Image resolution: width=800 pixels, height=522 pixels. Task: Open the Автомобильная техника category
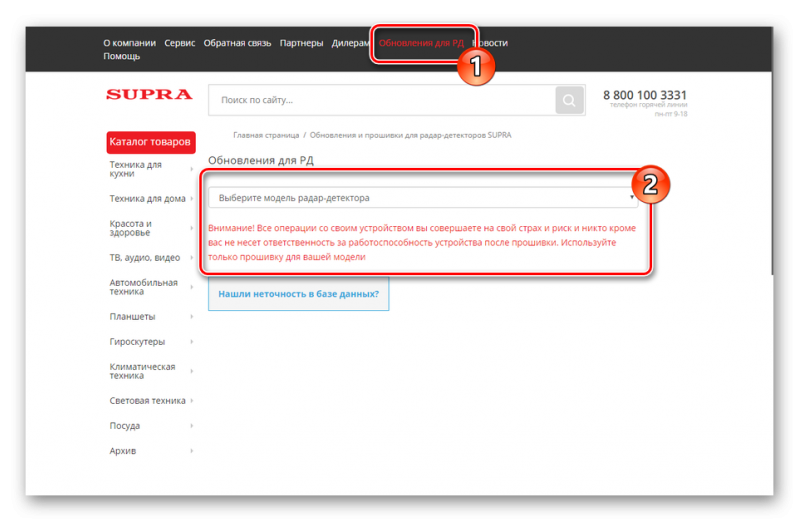pyautogui.click(x=143, y=287)
